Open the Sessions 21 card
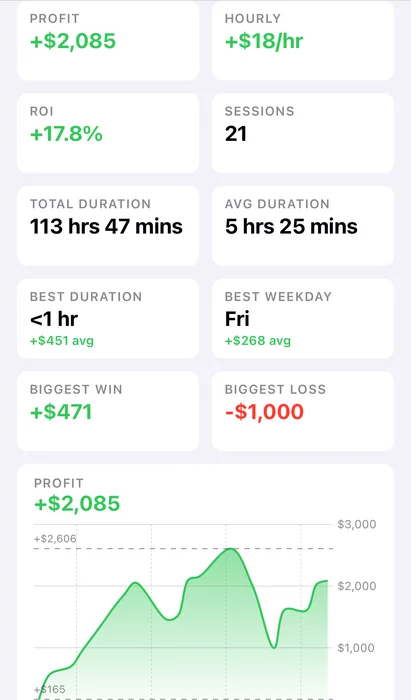This screenshot has width=411, height=700. [303, 133]
